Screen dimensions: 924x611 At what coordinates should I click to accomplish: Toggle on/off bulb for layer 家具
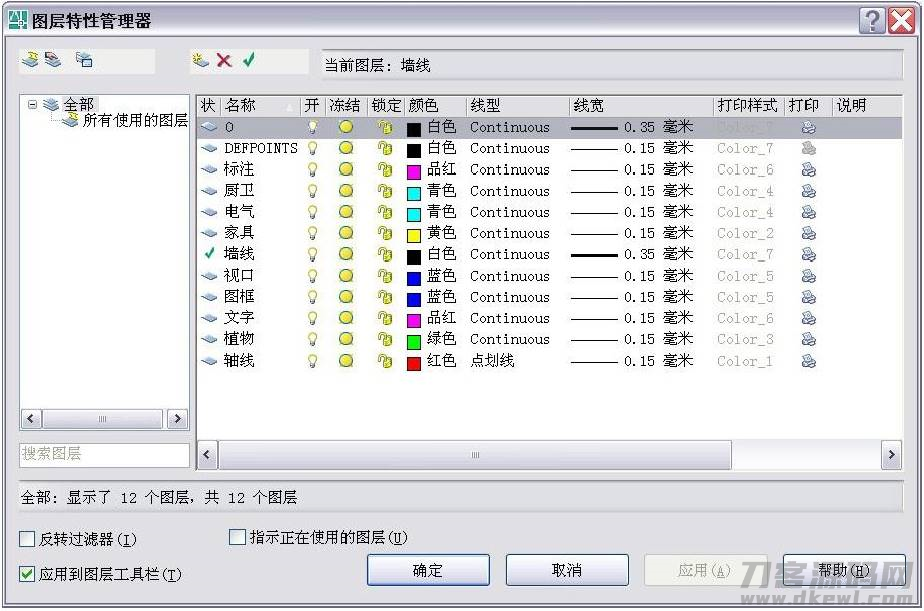(313, 233)
